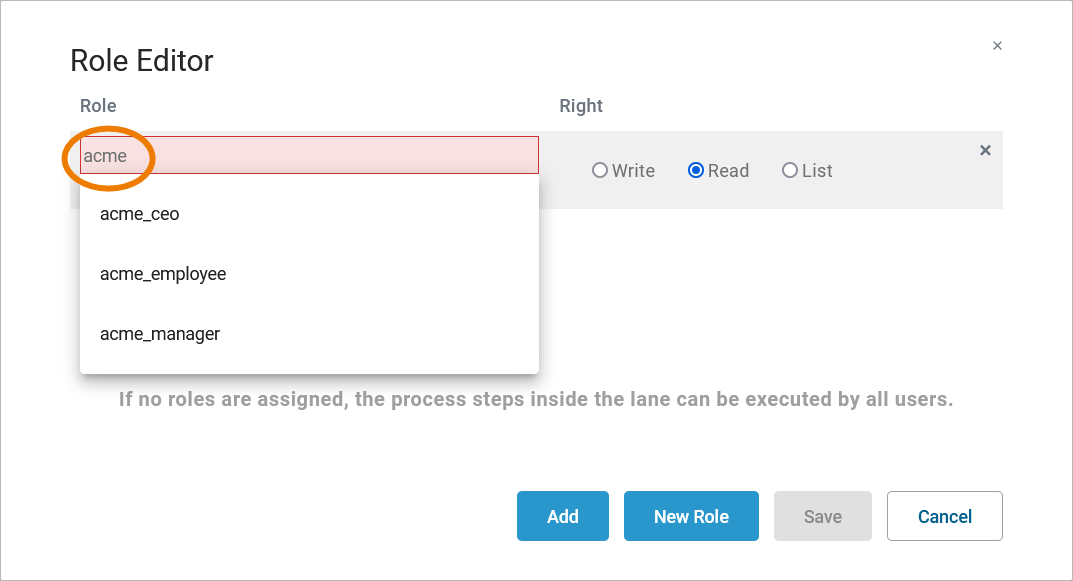The height and width of the screenshot is (581, 1073).
Task: Click the Right column header
Action: point(581,106)
